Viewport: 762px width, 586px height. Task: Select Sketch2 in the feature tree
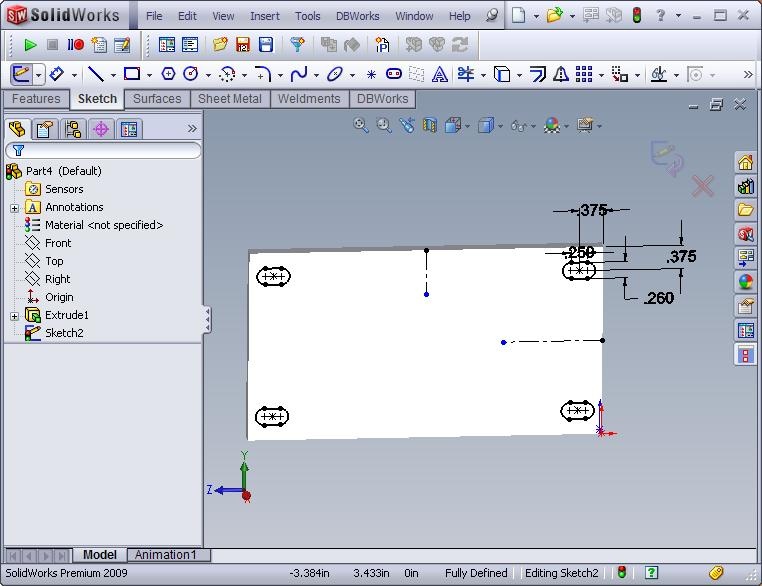click(x=64, y=333)
